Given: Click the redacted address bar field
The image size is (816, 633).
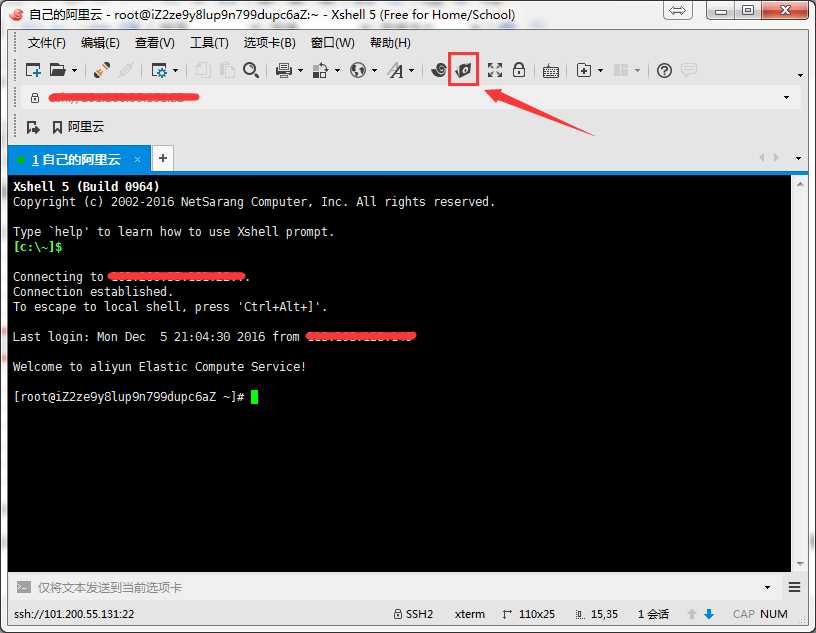Looking at the screenshot, I should [x=411, y=97].
